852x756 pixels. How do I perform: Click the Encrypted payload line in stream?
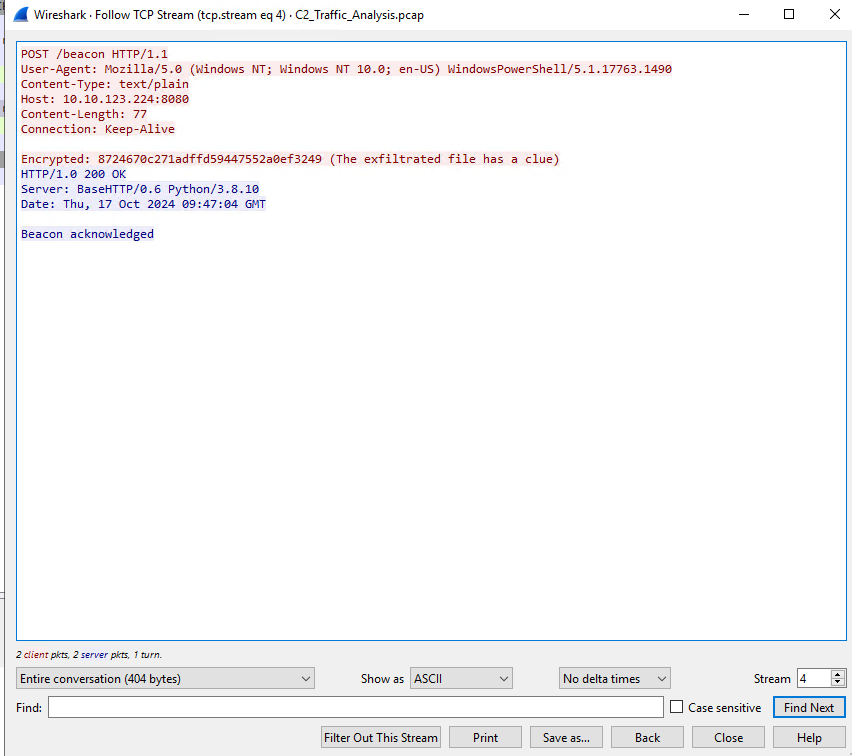click(290, 159)
